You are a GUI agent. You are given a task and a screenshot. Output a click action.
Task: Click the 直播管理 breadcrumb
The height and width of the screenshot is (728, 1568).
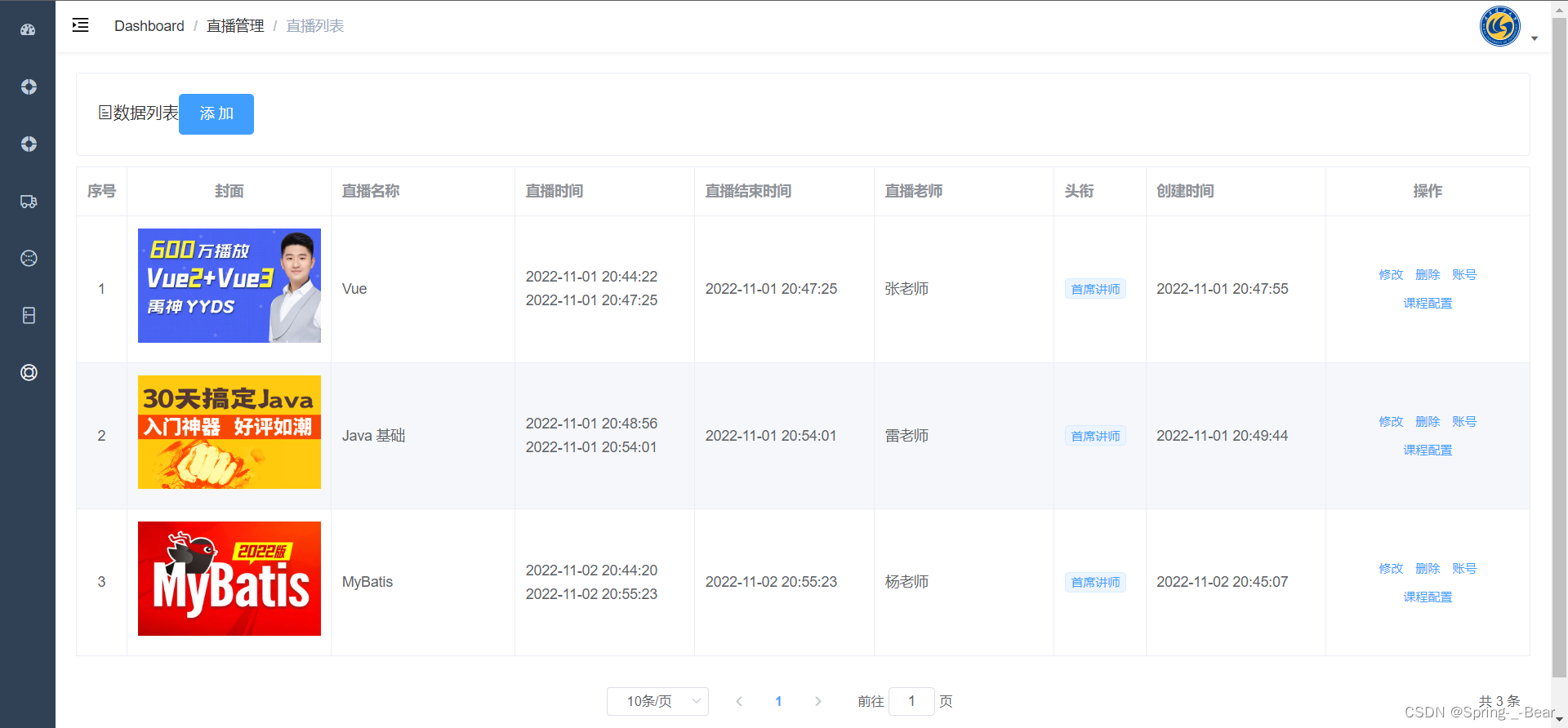[x=235, y=26]
